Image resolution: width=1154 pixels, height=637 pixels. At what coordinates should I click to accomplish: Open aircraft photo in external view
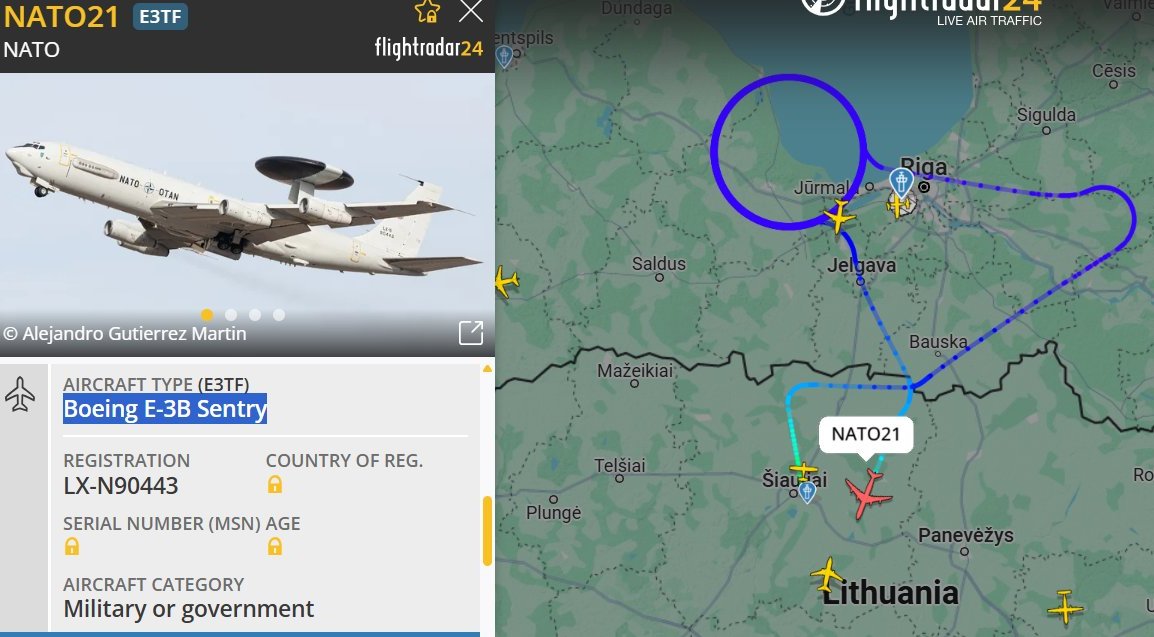coord(471,332)
